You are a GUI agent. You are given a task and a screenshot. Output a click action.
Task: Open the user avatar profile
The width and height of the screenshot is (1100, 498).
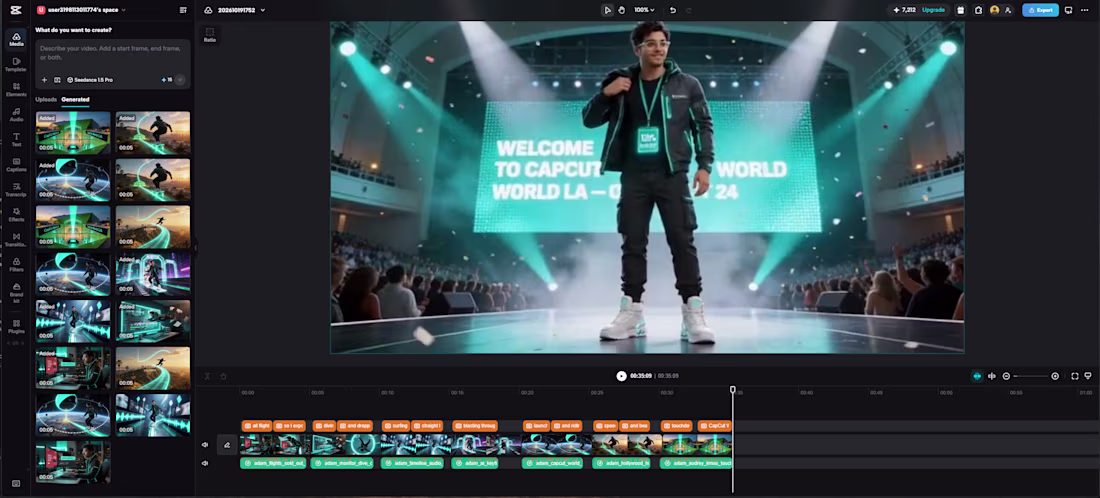pos(994,10)
